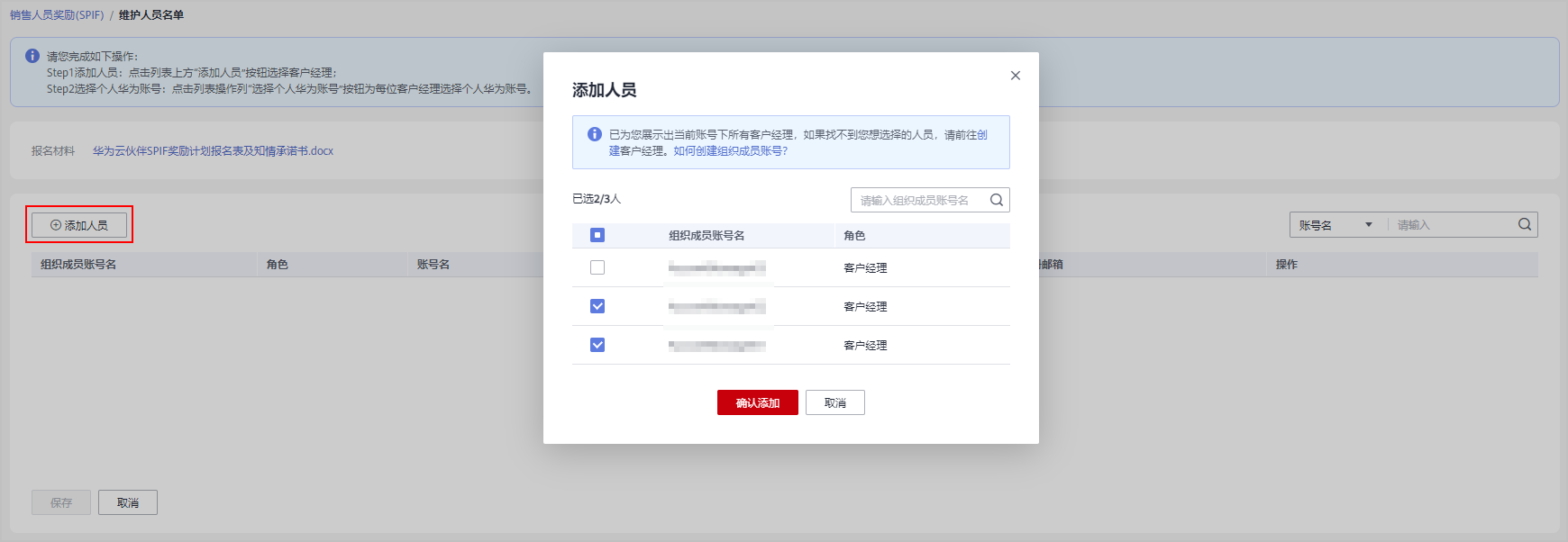Click the 维护人员名单 breadcrumb text
Image resolution: width=1568 pixels, height=542 pixels.
[151, 15]
